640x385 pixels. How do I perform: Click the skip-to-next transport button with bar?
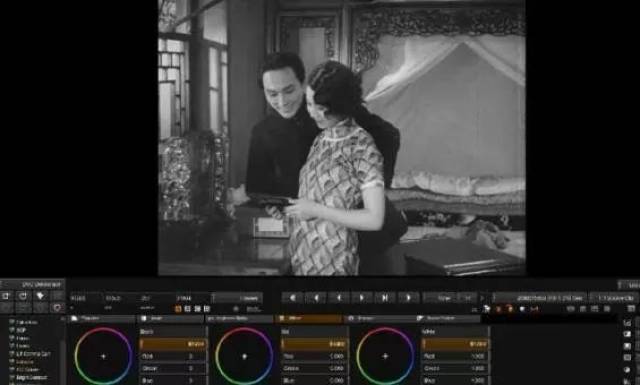384,298
